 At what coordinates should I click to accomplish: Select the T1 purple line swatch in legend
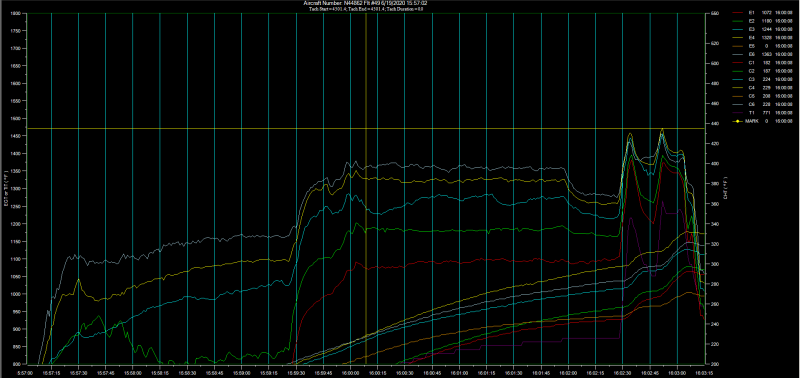(738, 113)
